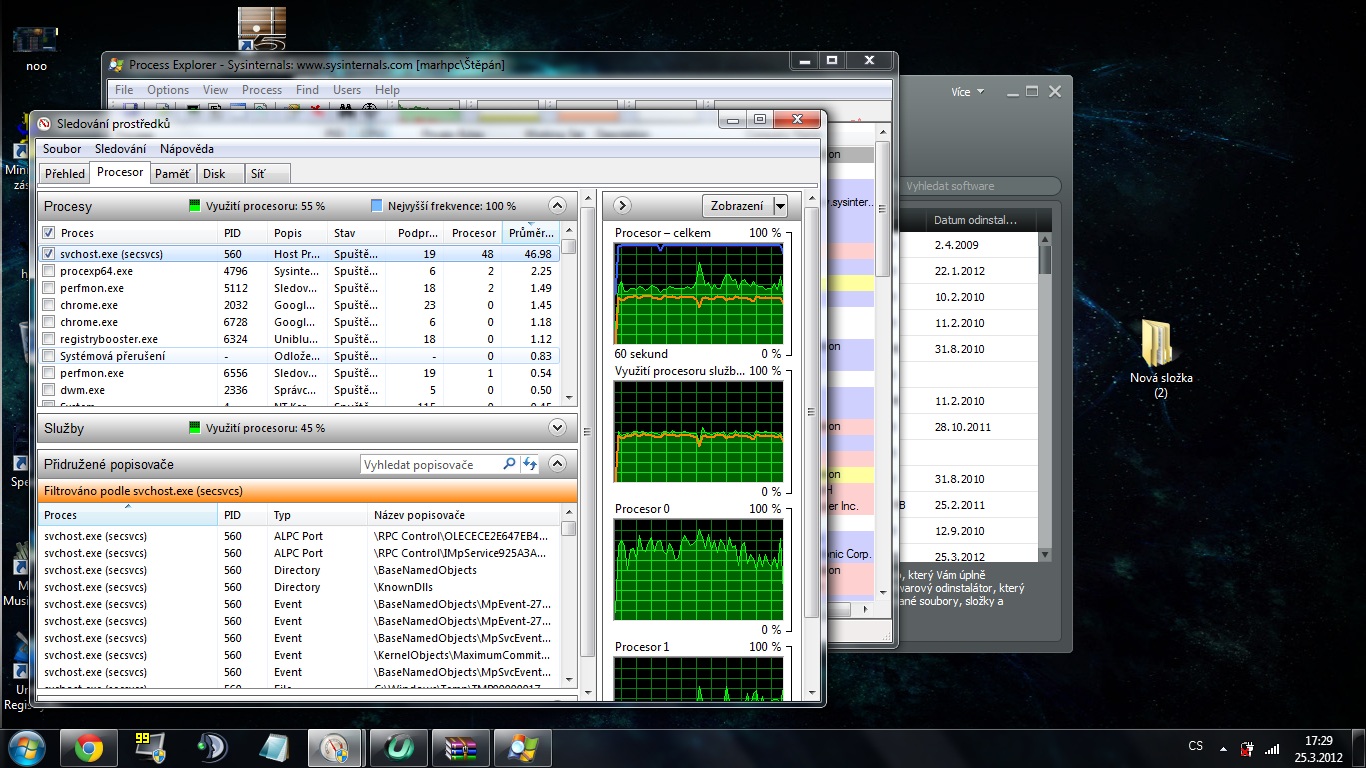Click the refresh icon next to handles search
This screenshot has width=1366, height=768.
pyautogui.click(x=530, y=464)
